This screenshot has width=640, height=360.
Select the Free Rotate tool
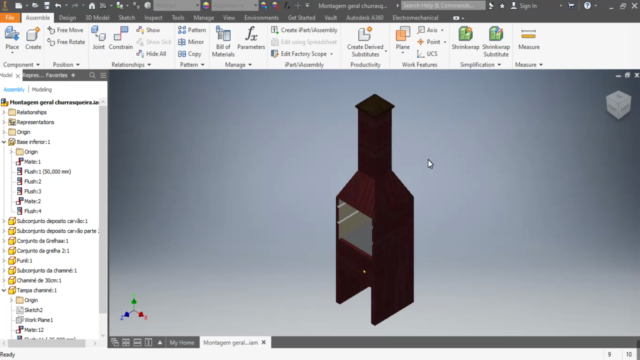point(66,42)
